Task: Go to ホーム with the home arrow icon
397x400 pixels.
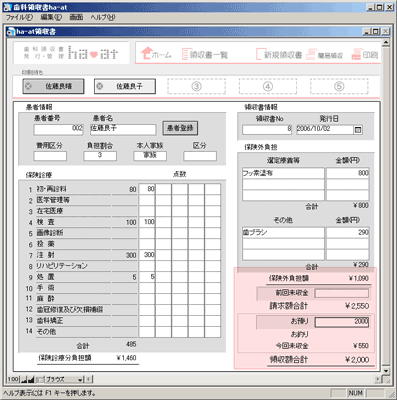Action: pos(156,54)
